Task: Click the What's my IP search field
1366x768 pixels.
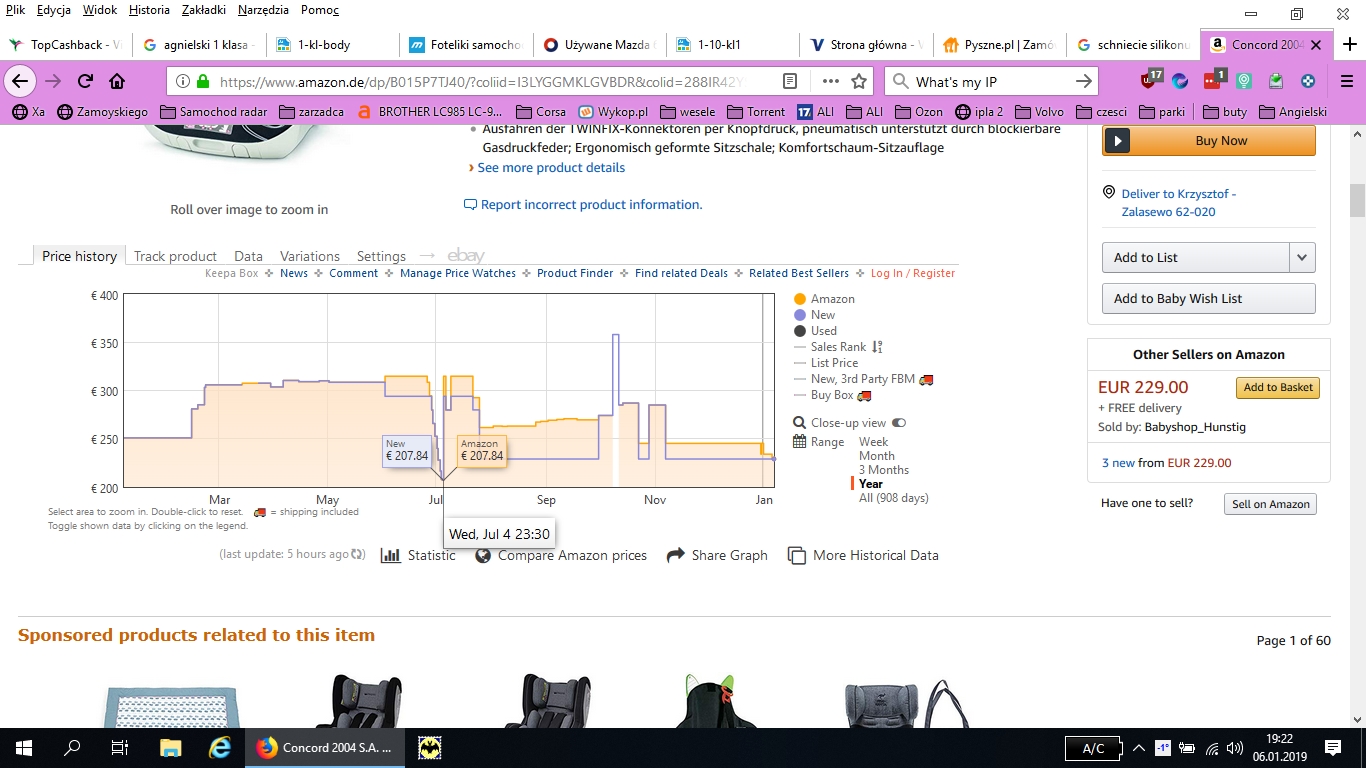Action: coord(990,82)
